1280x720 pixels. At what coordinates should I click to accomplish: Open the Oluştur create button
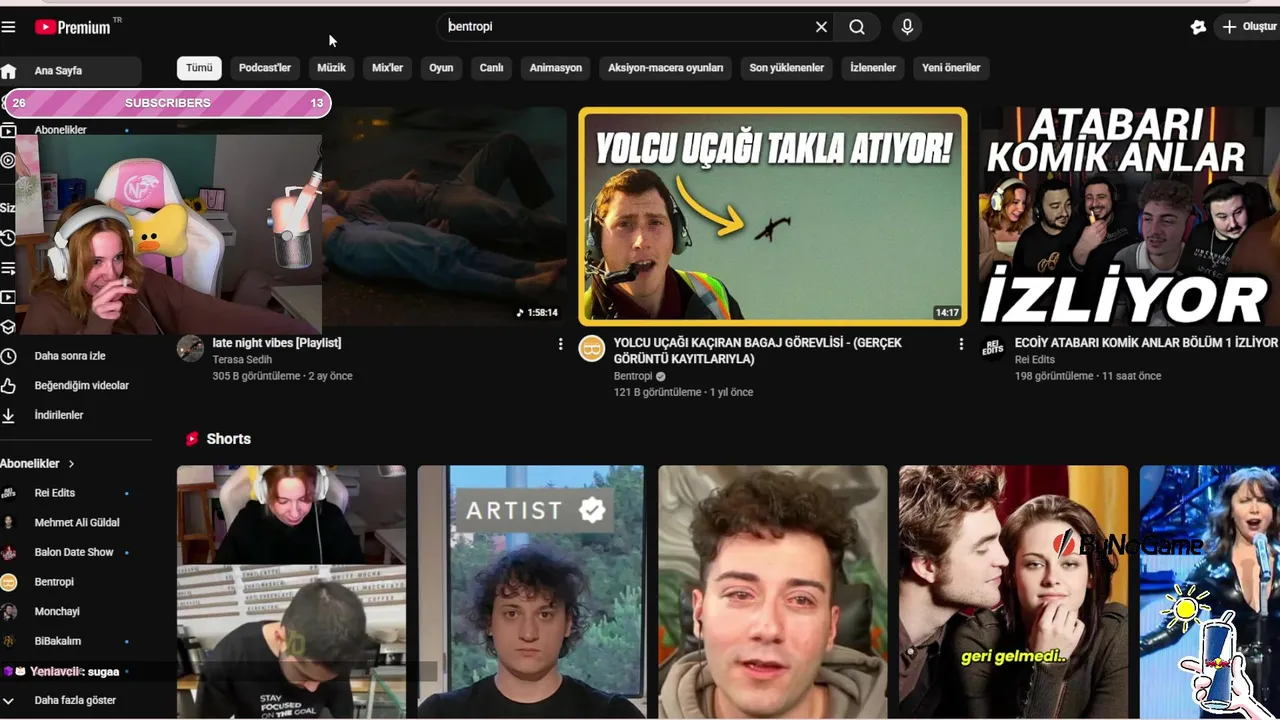[x=1248, y=27]
